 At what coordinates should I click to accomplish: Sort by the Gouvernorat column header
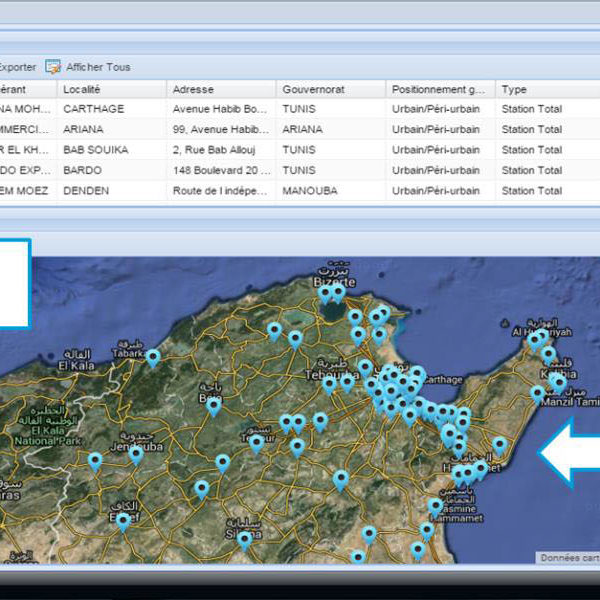pyautogui.click(x=313, y=90)
